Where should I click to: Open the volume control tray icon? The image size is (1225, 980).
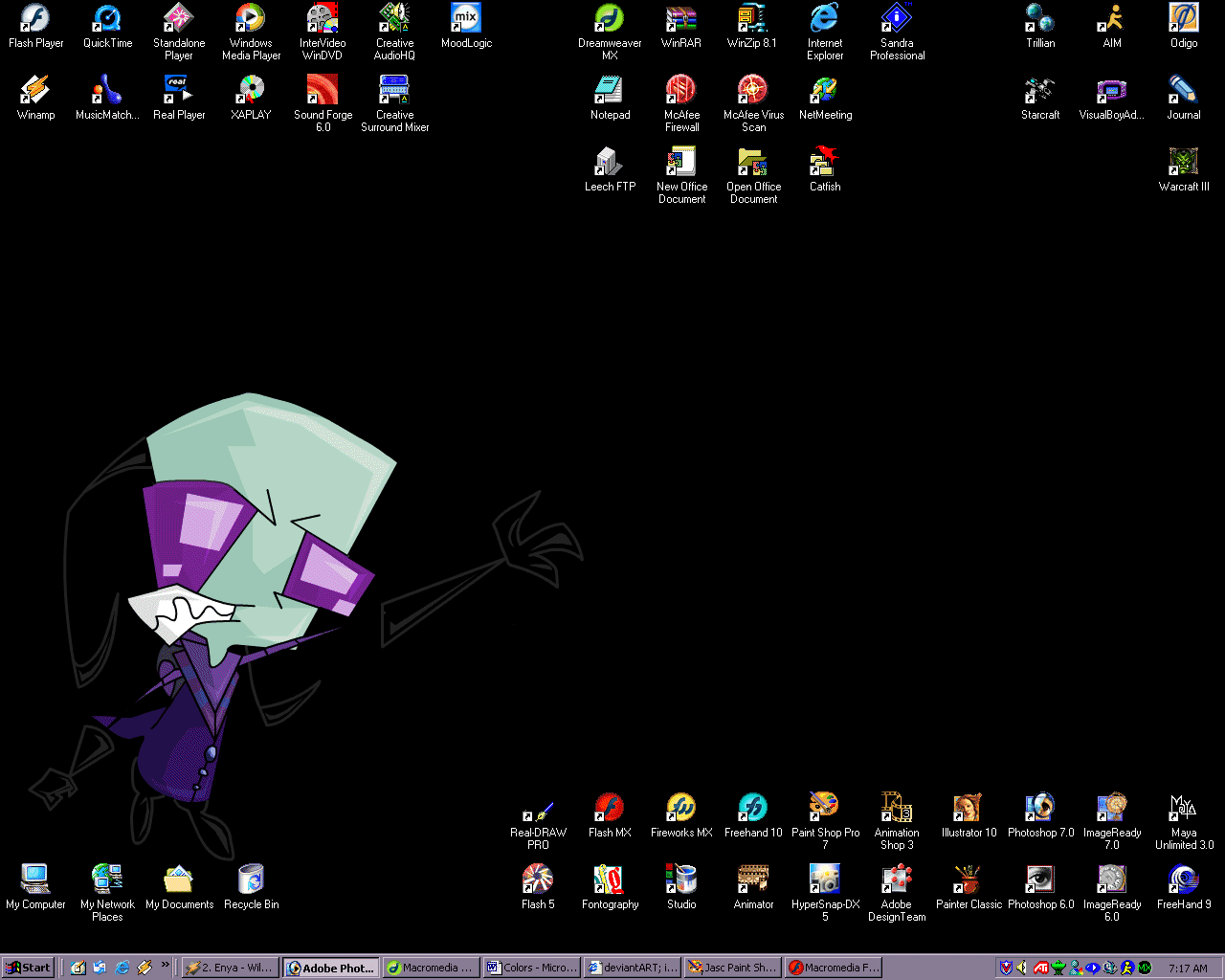click(1022, 968)
